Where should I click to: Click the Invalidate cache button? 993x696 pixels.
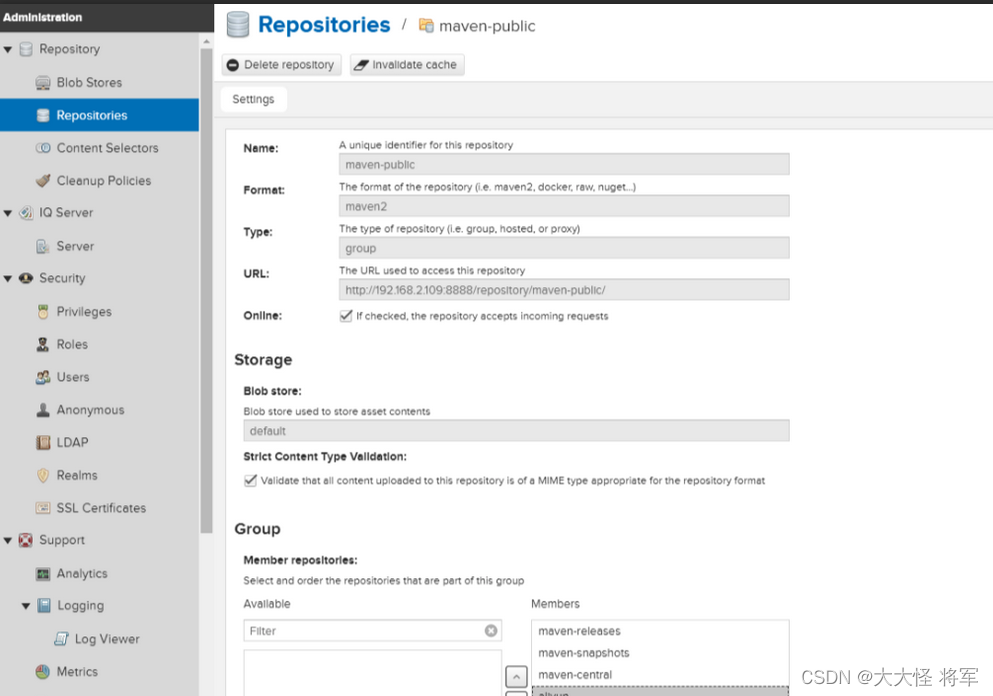coord(407,65)
